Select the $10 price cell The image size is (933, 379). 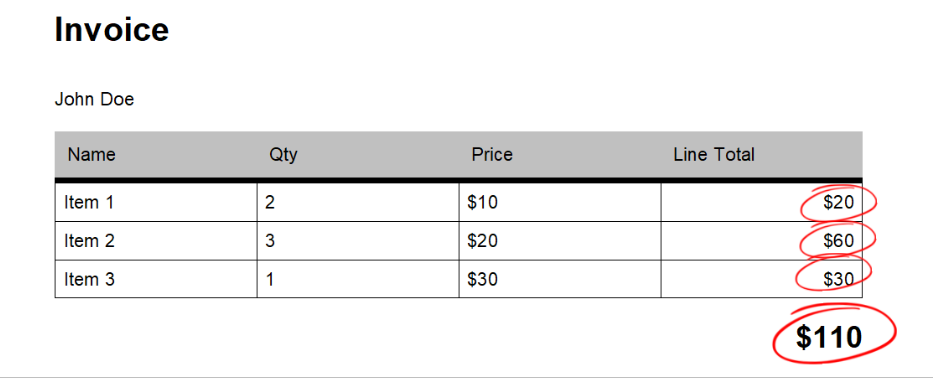pos(559,202)
